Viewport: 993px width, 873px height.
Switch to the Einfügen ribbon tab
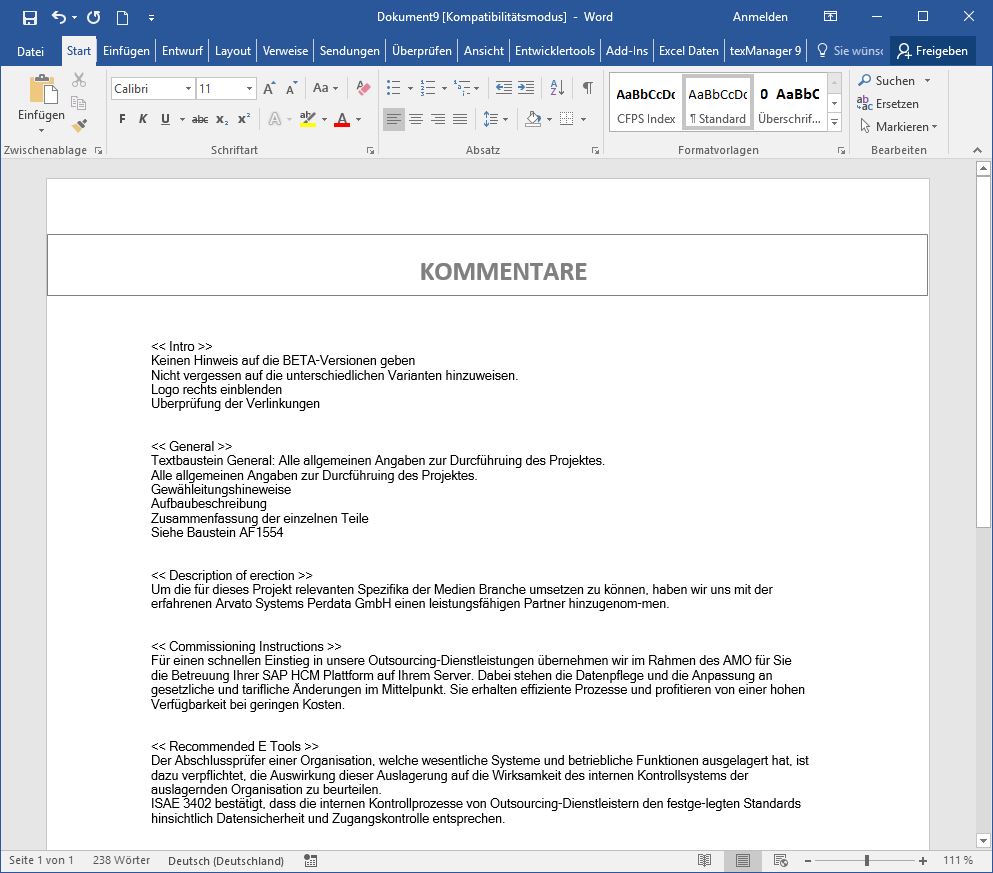click(126, 51)
